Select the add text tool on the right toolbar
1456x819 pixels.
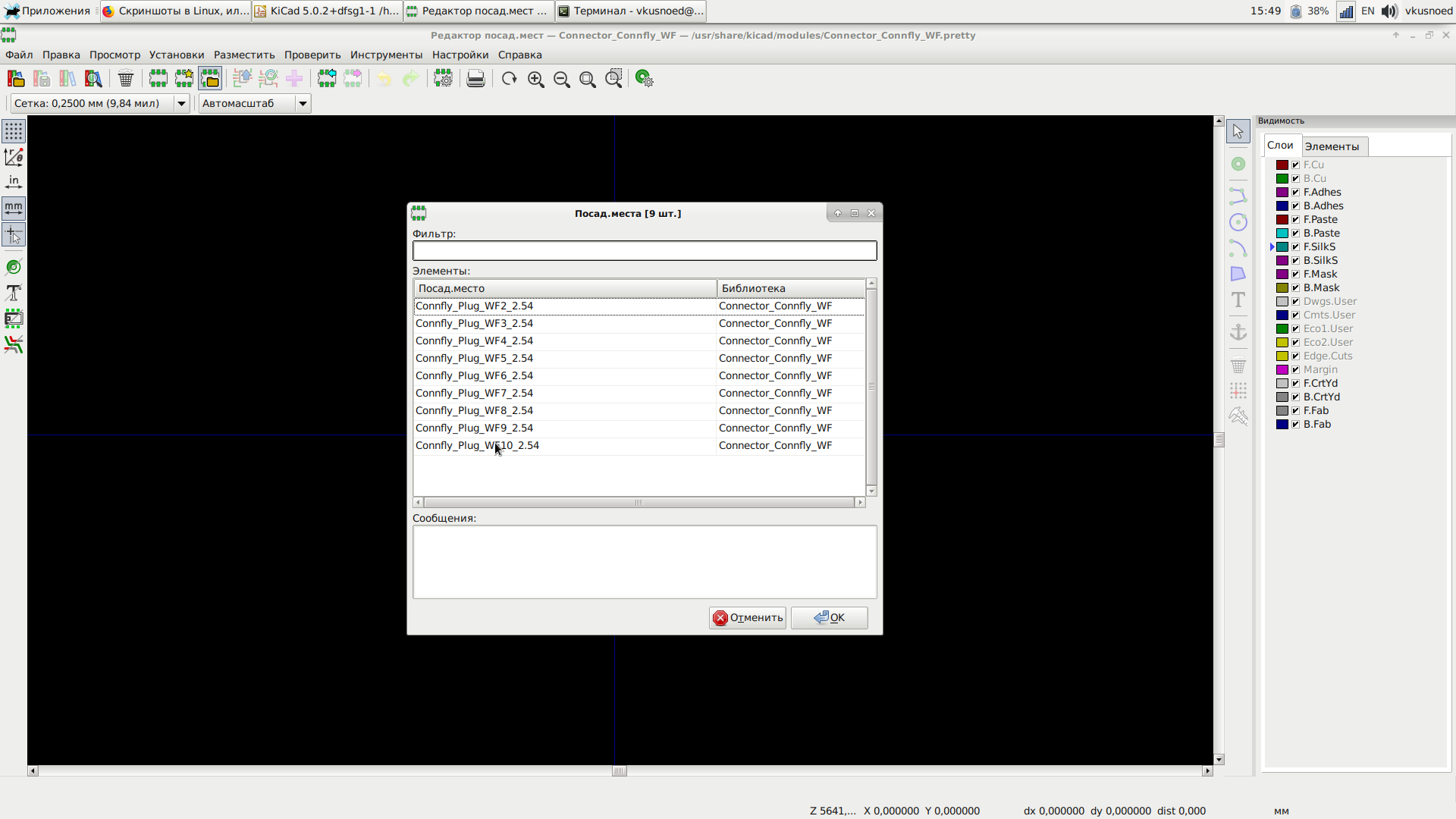(1238, 300)
